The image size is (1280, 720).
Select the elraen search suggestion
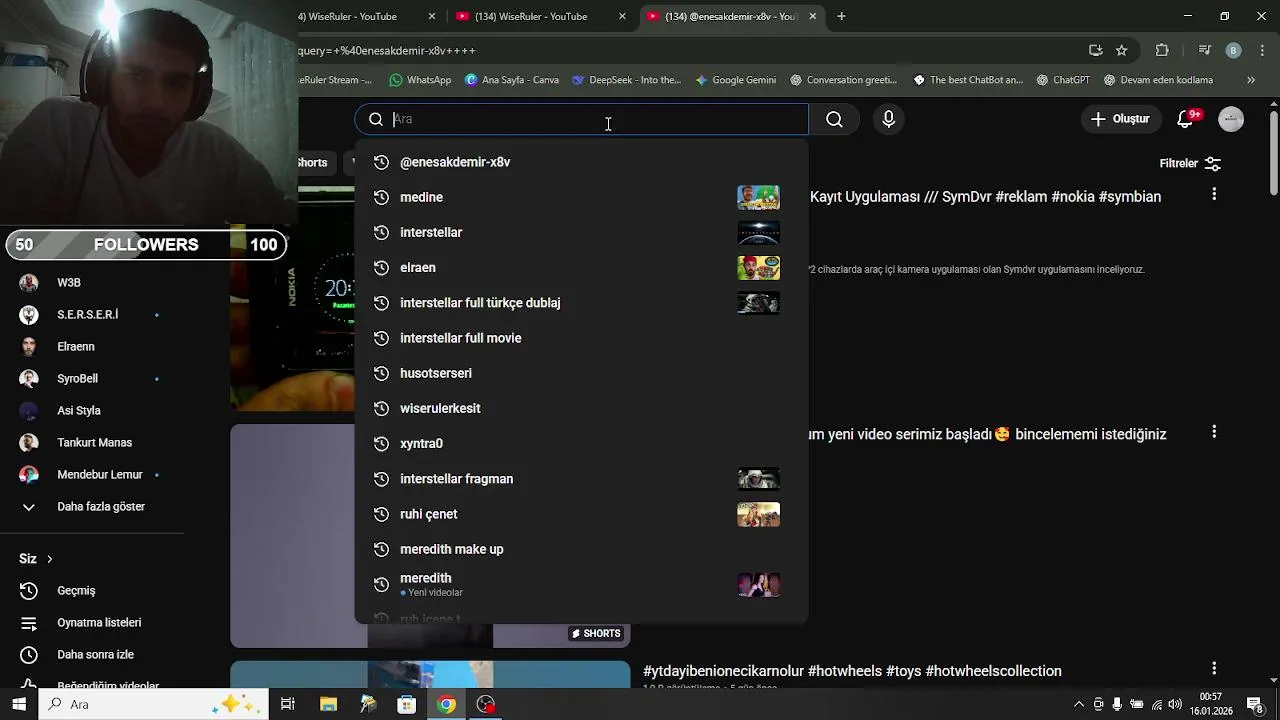[x=581, y=267]
